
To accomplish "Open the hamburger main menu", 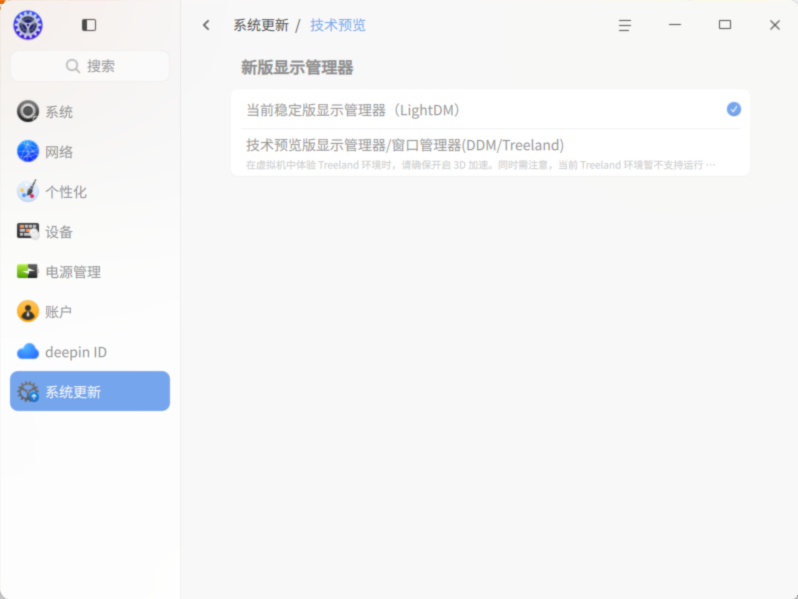I will (624, 25).
